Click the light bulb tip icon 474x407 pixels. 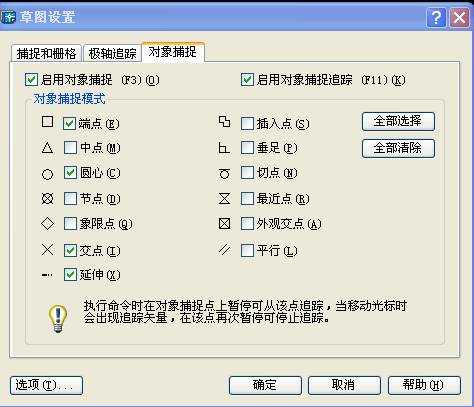click(58, 319)
